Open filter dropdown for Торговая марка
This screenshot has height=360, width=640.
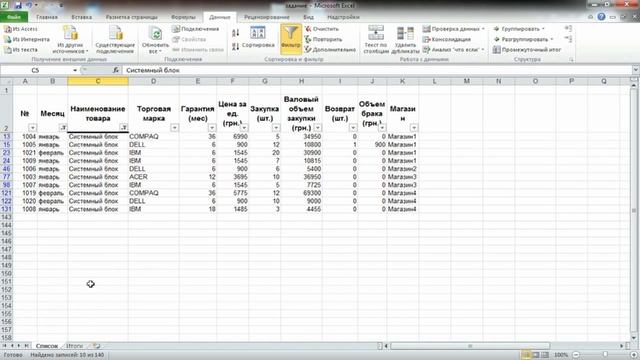point(174,128)
